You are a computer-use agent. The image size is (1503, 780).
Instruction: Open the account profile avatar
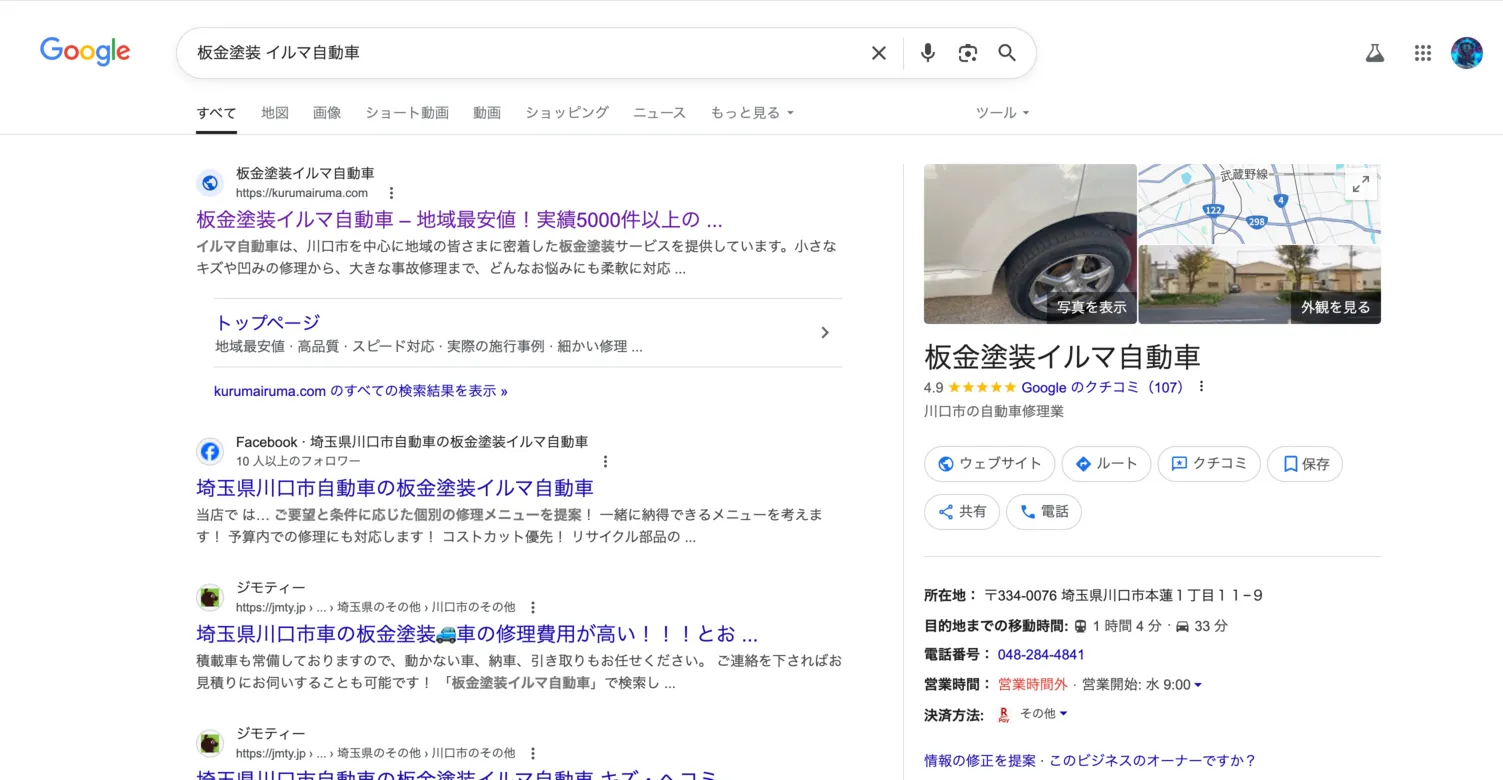[x=1467, y=53]
